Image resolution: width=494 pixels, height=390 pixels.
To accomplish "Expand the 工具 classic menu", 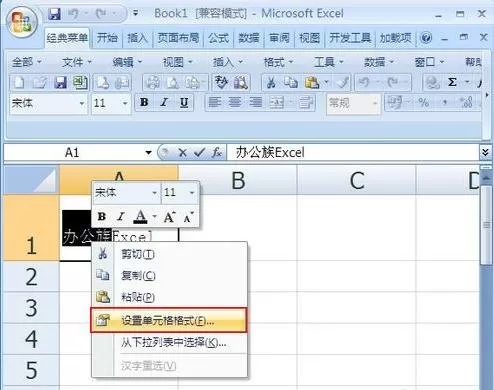I will (x=329, y=62).
